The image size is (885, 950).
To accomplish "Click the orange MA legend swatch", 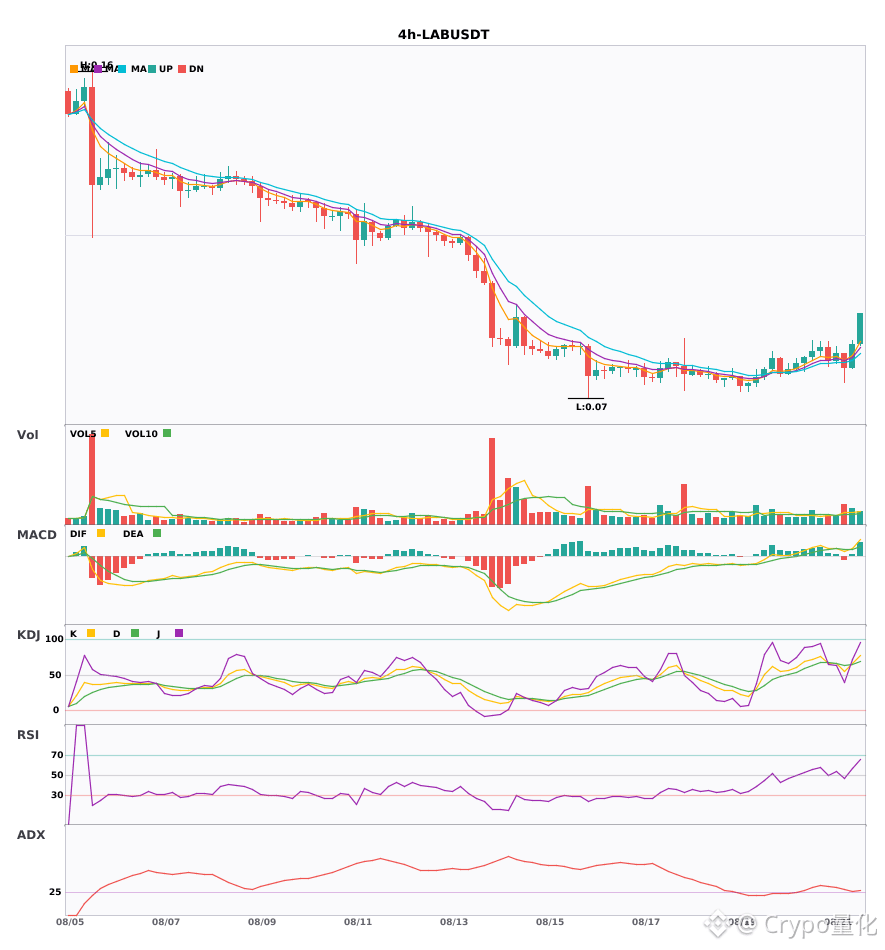I will coord(74,69).
